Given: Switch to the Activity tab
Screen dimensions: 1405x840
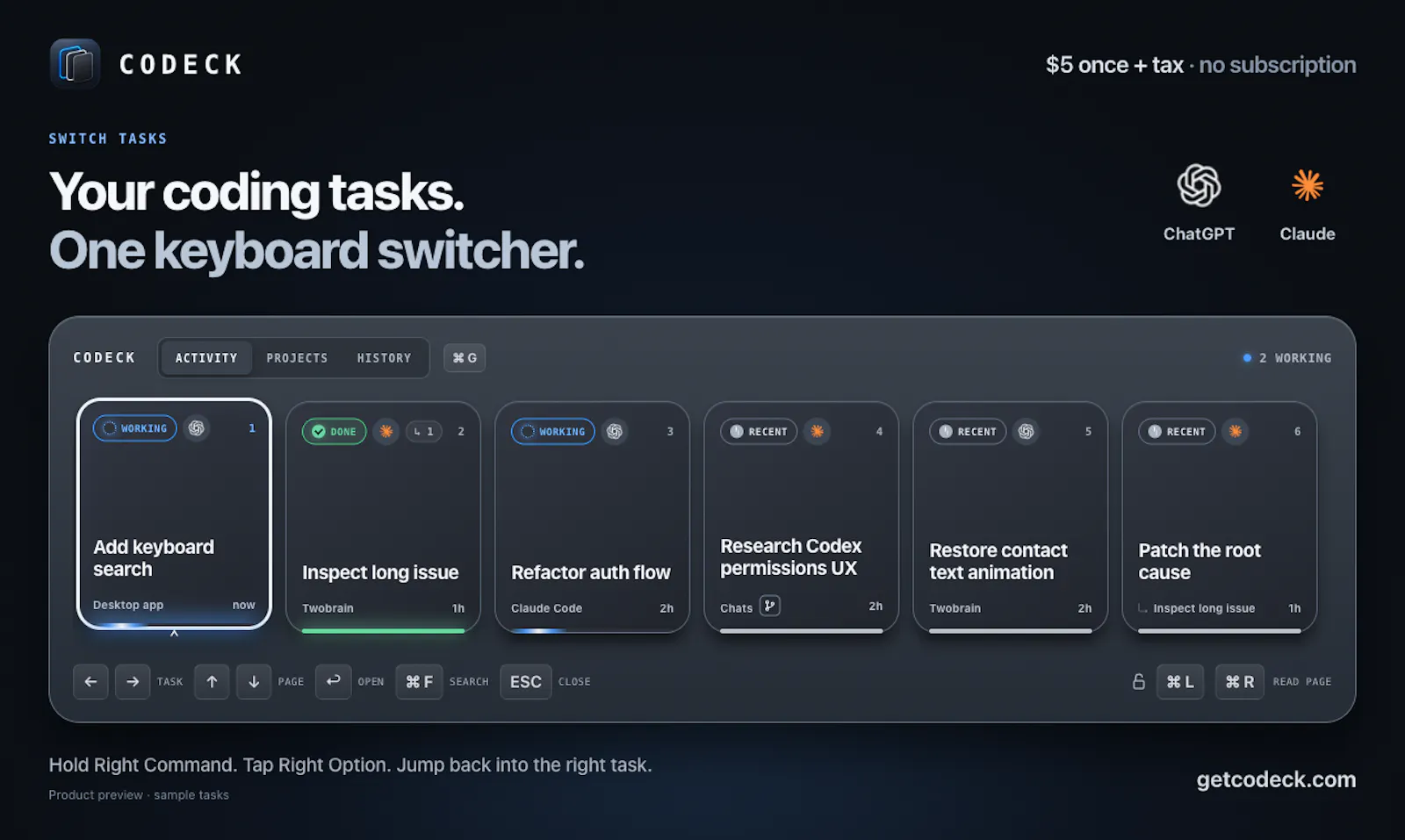Looking at the screenshot, I should tap(206, 358).
